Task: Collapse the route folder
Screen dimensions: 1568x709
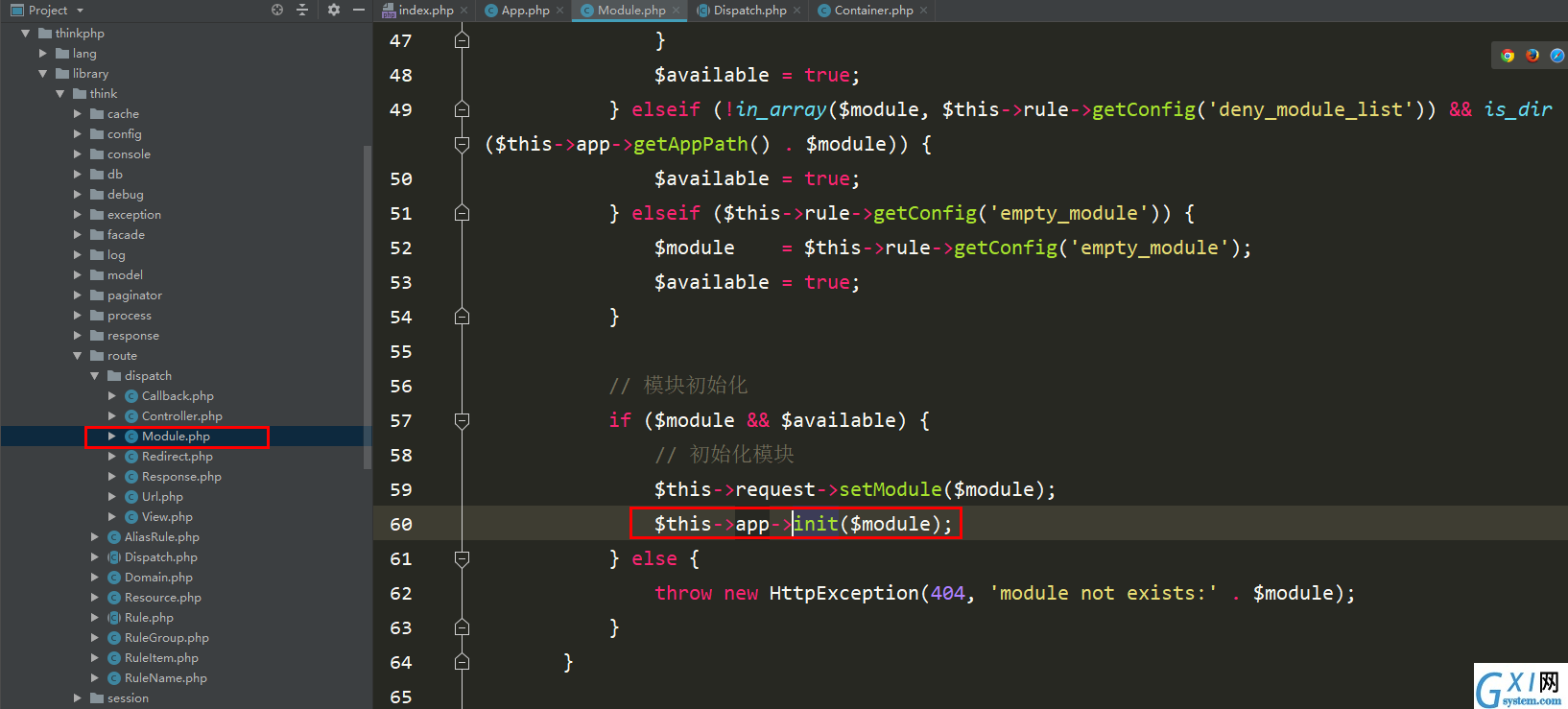Action: tap(77, 356)
